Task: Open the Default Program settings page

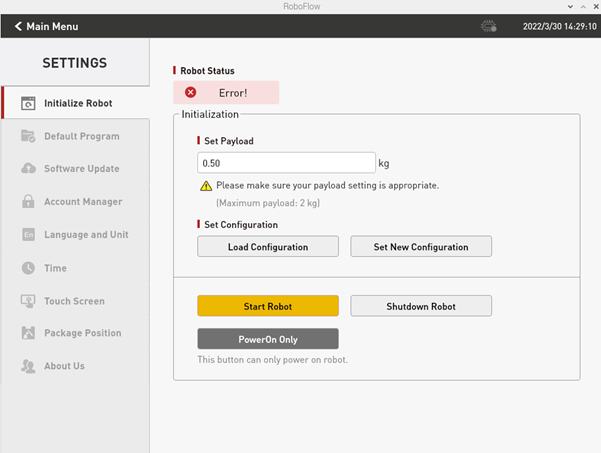Action: (x=76, y=136)
